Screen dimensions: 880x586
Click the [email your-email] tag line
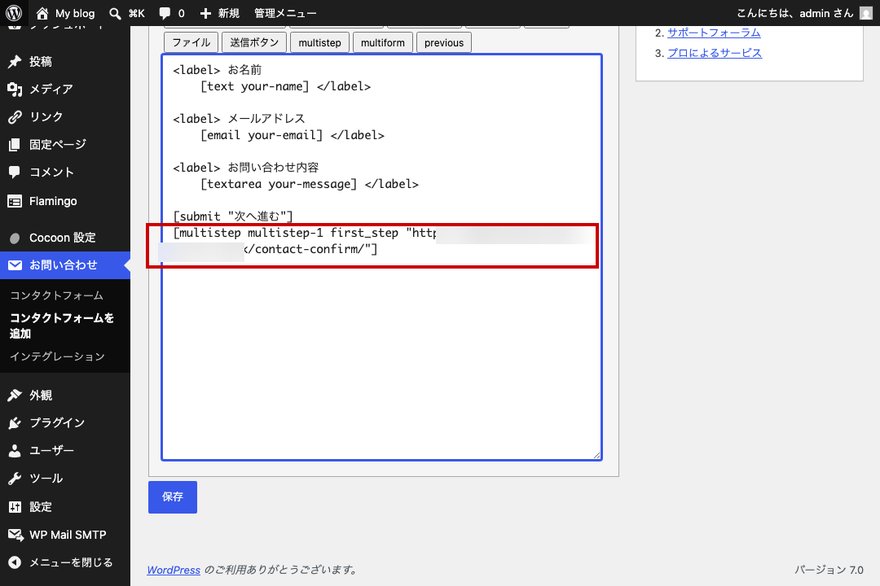coord(292,135)
